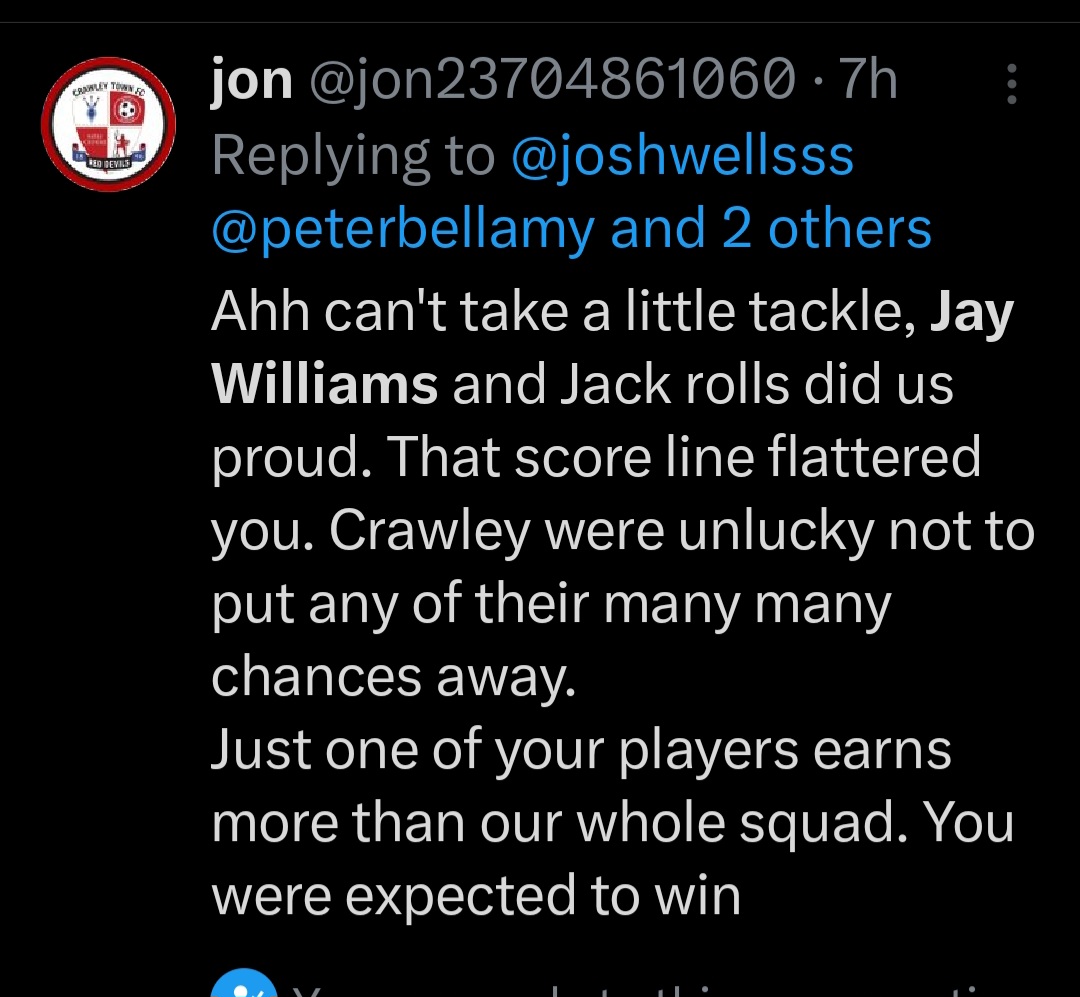Image resolution: width=1080 pixels, height=997 pixels.
Task: Tap the 'Replying to' label
Action: coord(353,156)
